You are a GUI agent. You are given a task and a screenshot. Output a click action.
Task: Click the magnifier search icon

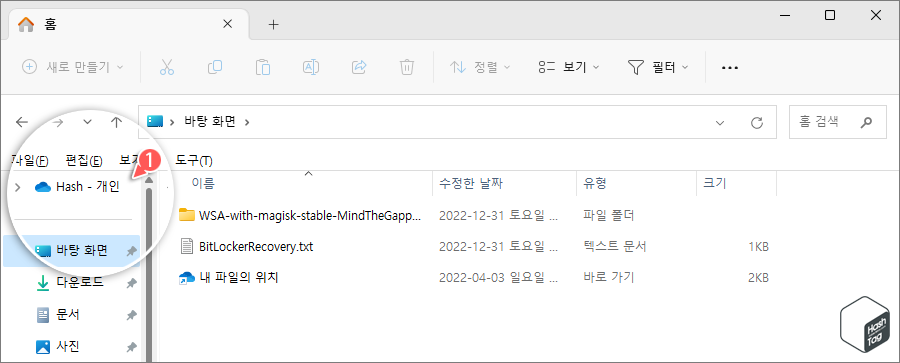867,122
